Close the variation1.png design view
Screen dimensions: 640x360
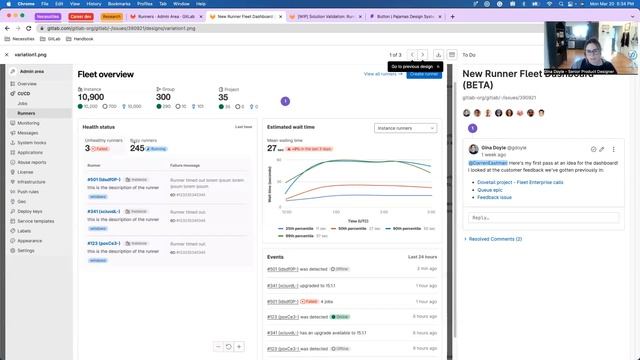pyautogui.click(x=7, y=55)
